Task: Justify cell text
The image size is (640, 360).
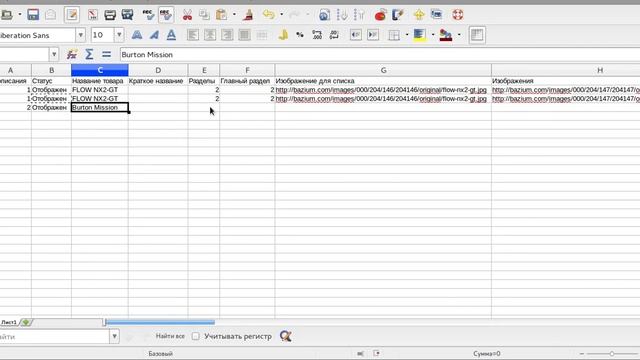Action: (x=244, y=35)
